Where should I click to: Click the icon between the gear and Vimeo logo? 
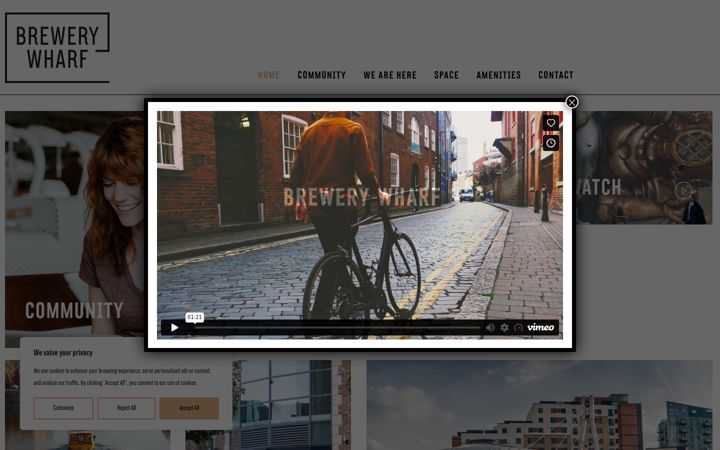pos(518,327)
